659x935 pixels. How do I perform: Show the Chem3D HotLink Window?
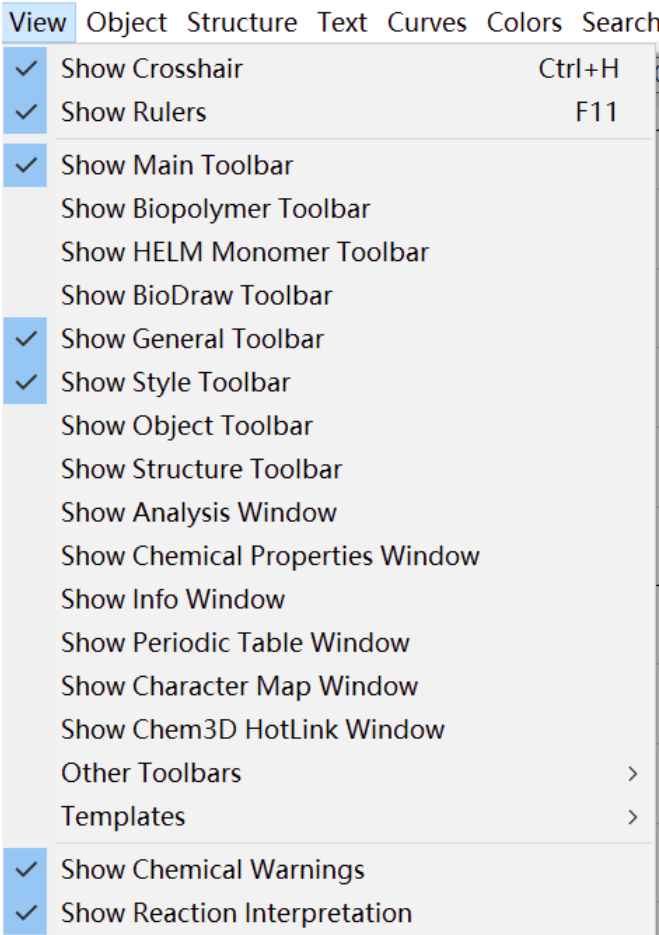tap(327, 730)
